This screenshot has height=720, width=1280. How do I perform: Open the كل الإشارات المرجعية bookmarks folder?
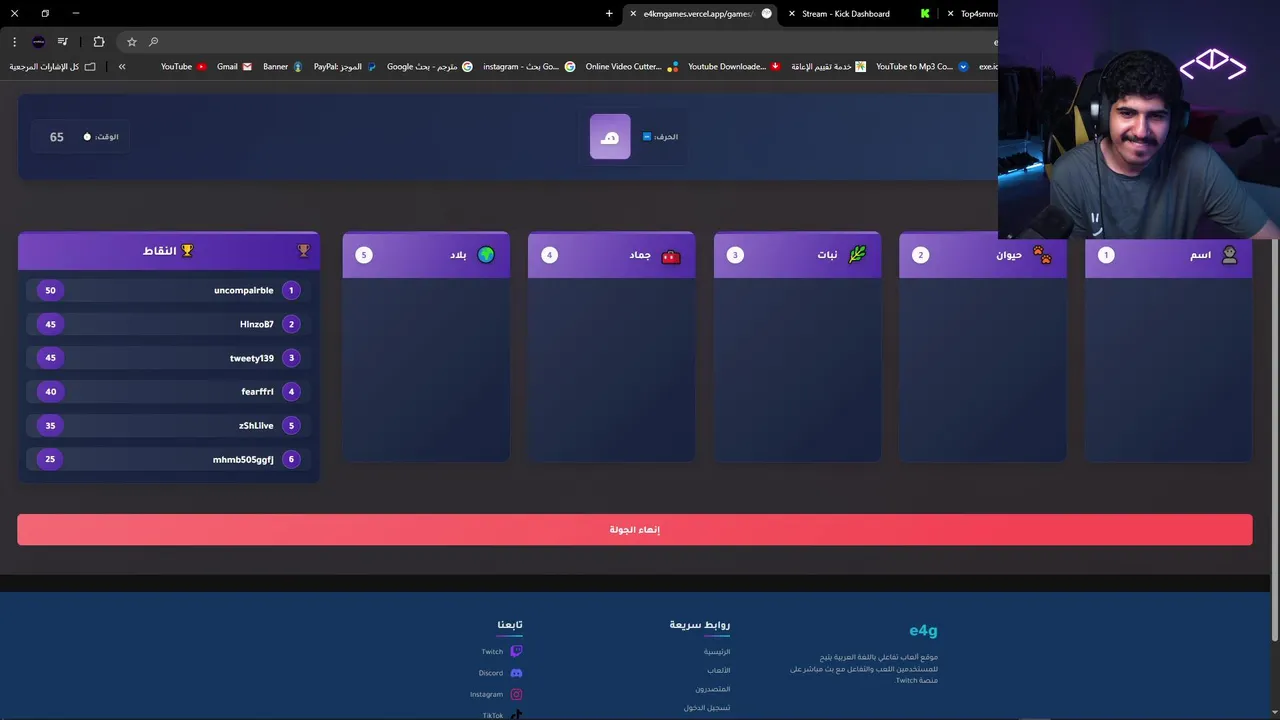click(53, 67)
